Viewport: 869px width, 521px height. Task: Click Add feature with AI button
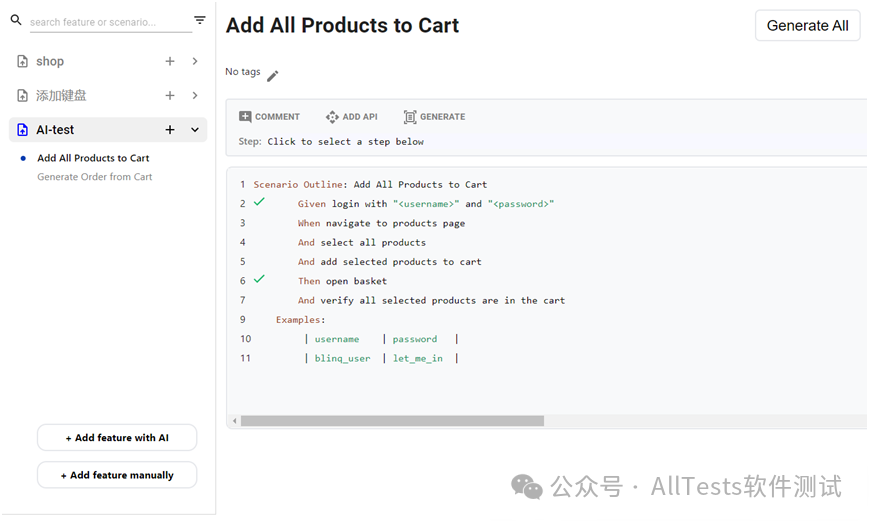coord(117,438)
